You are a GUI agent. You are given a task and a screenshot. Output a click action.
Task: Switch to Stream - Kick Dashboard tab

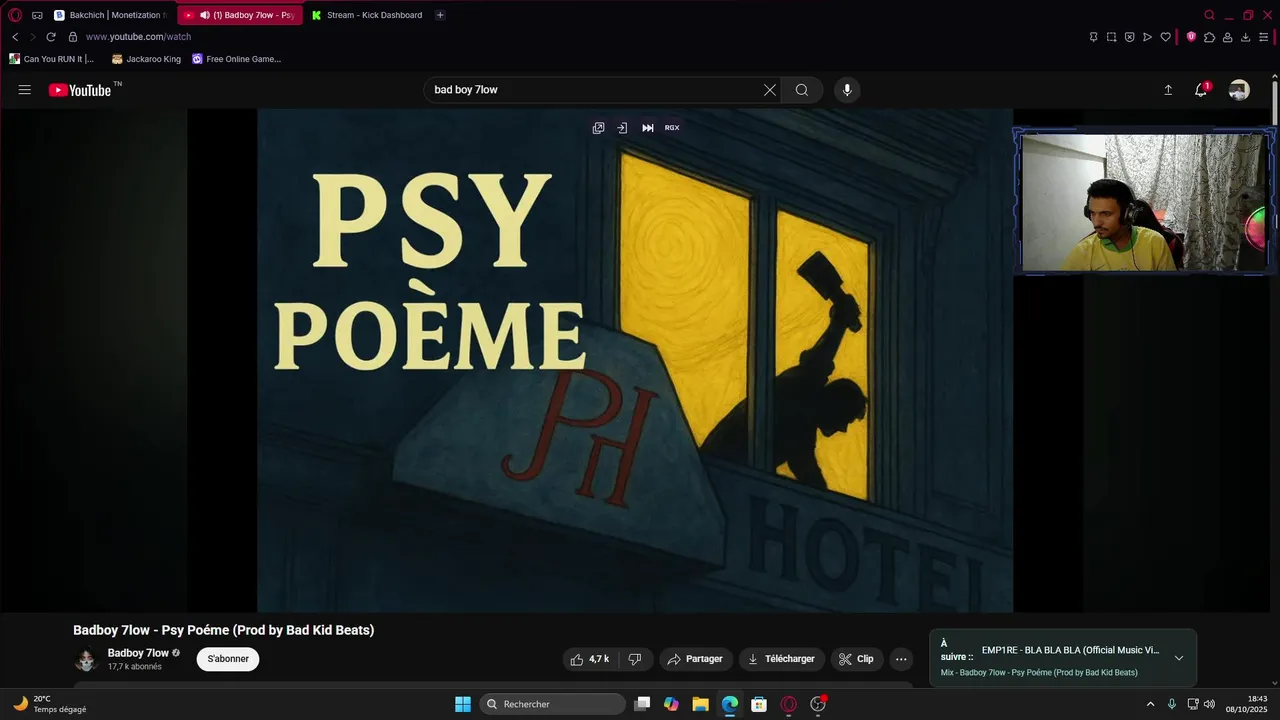click(367, 15)
